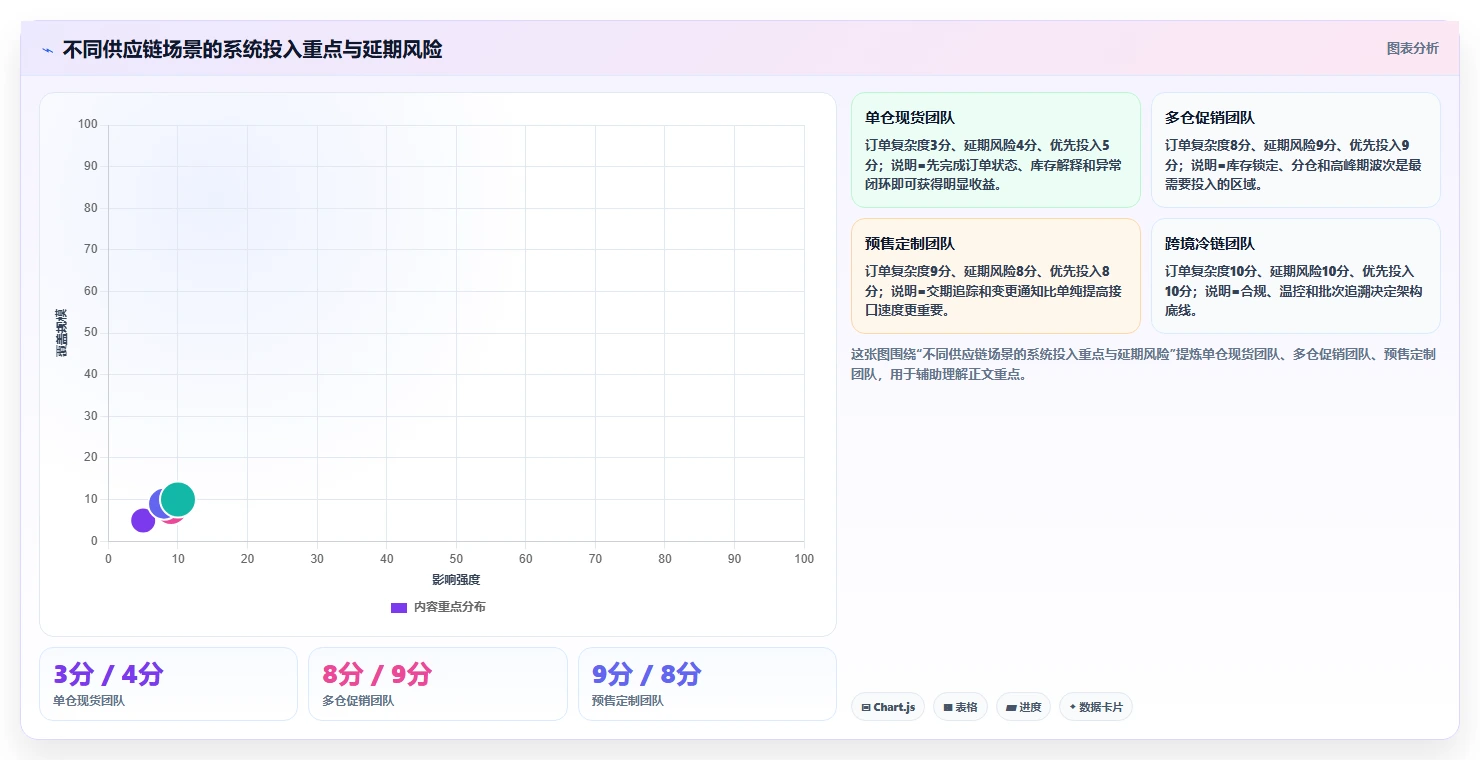1480x760 pixels.
Task: Click the caption paragraph starting 这张图围绕
Action: coord(1143,364)
